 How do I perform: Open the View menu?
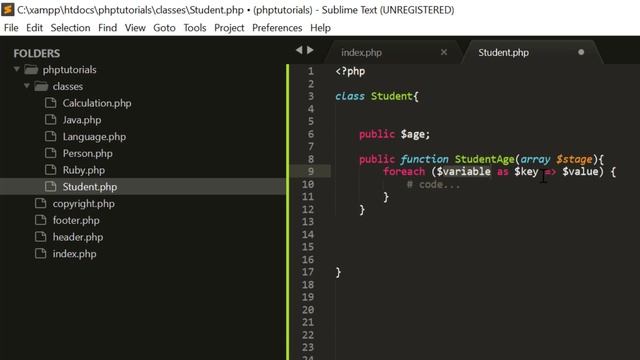click(x=135, y=28)
